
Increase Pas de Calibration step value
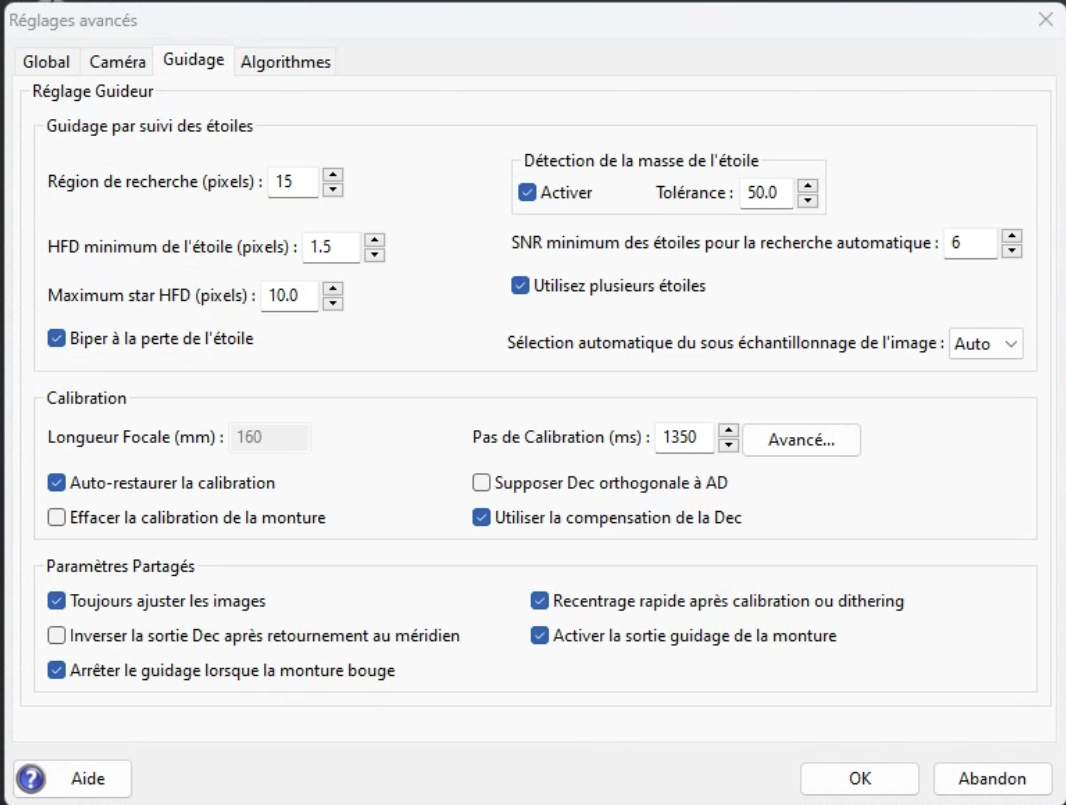(x=729, y=431)
